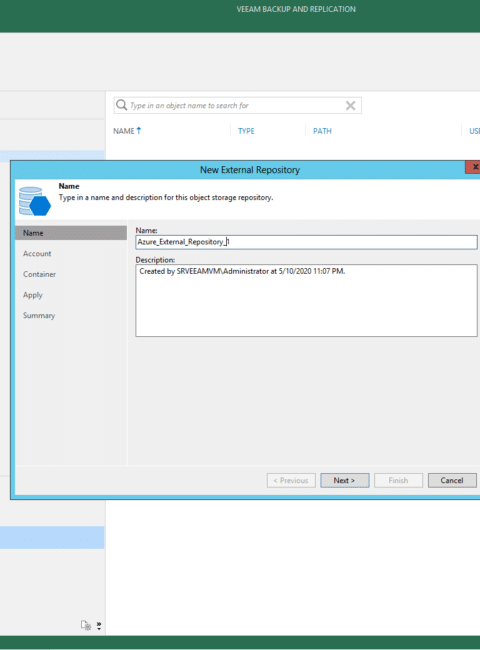Click the disabled Finish button
Screen dimensions: 480x650
pyautogui.click(x=398, y=480)
